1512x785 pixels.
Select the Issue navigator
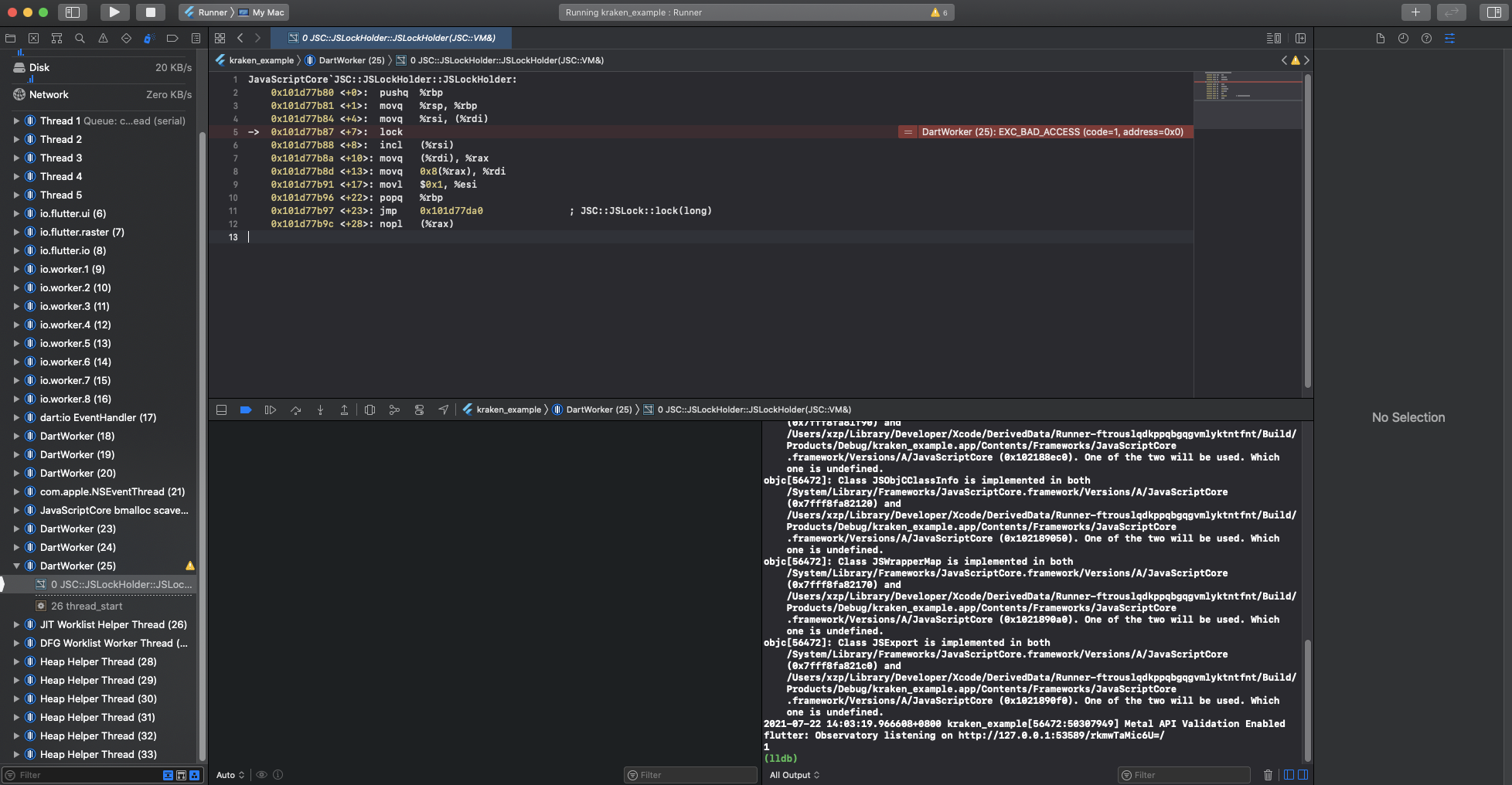point(101,38)
